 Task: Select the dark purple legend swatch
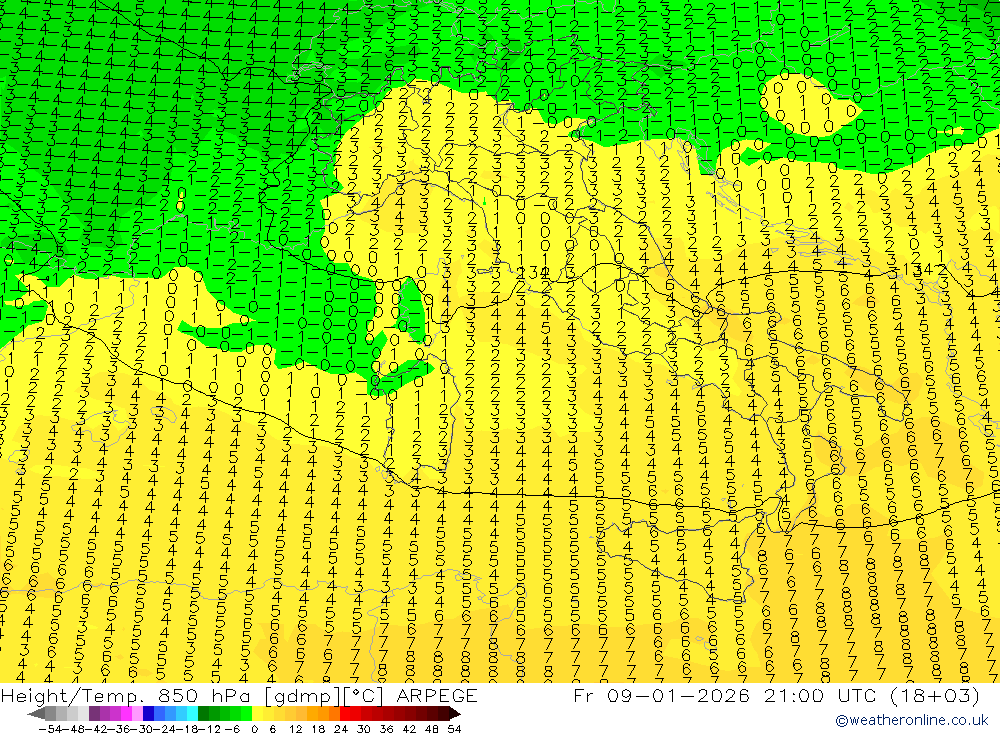pos(94,714)
